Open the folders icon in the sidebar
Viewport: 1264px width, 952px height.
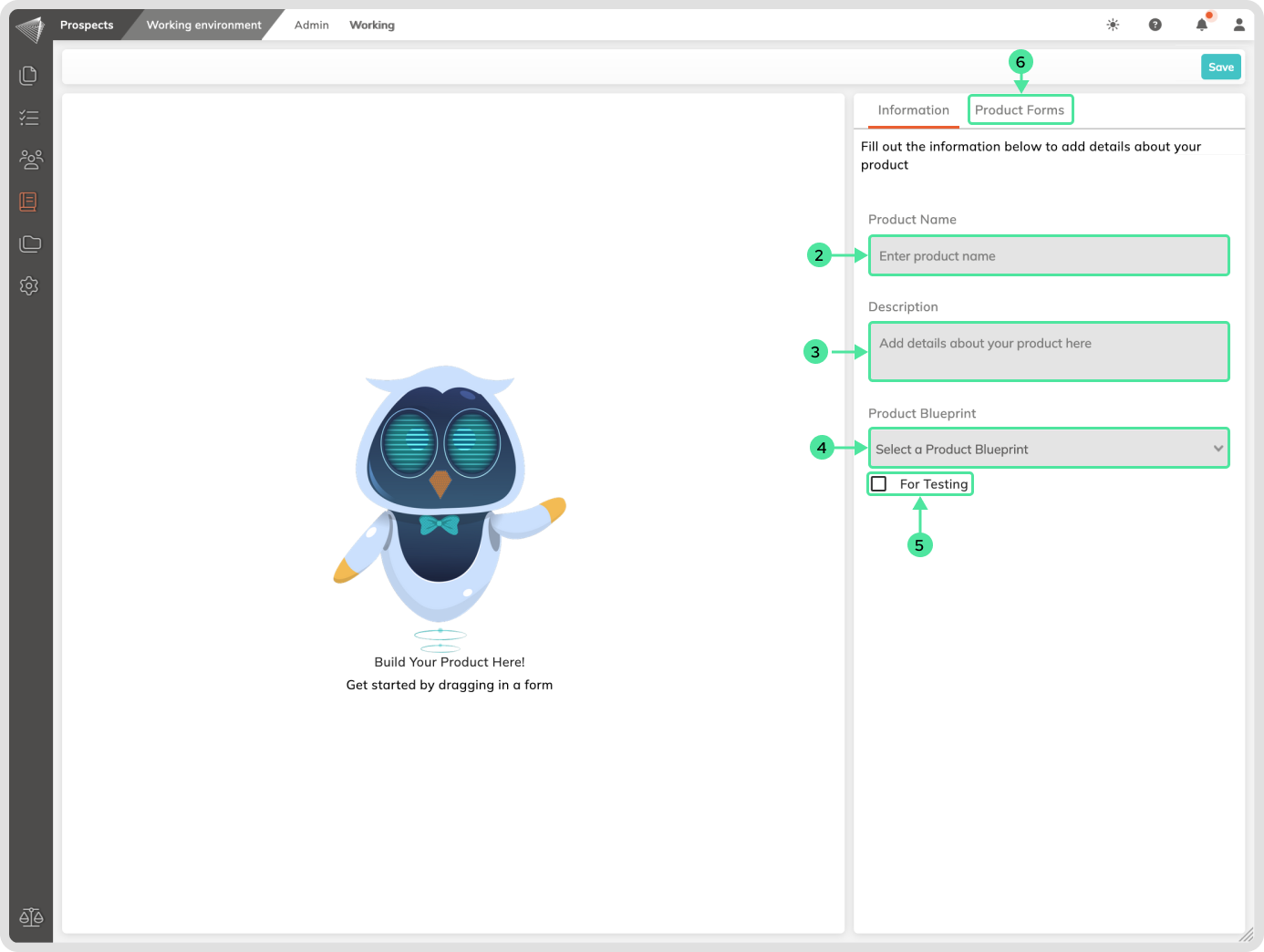pyautogui.click(x=30, y=243)
